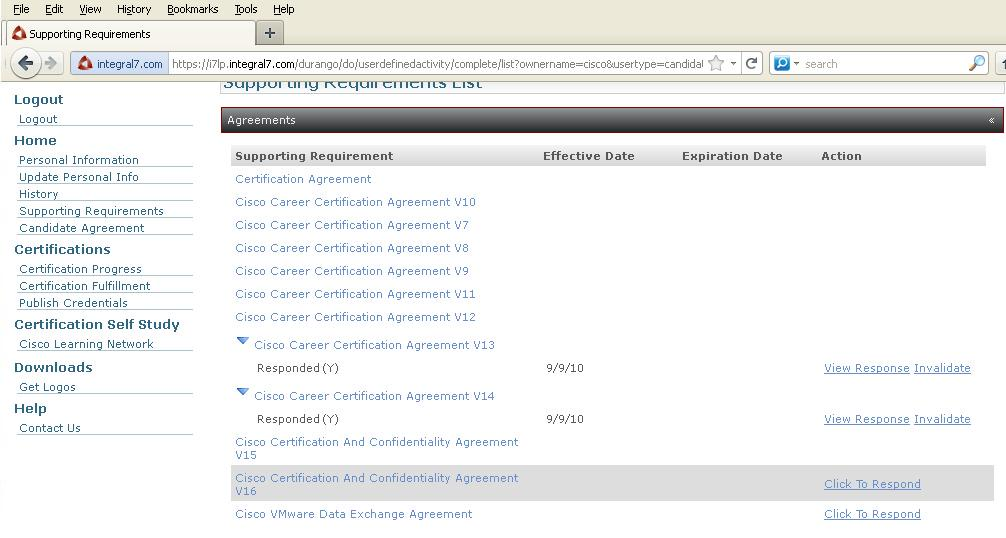The image size is (1006, 538).
Task: Click the search magnifying glass icon
Action: click(x=976, y=63)
